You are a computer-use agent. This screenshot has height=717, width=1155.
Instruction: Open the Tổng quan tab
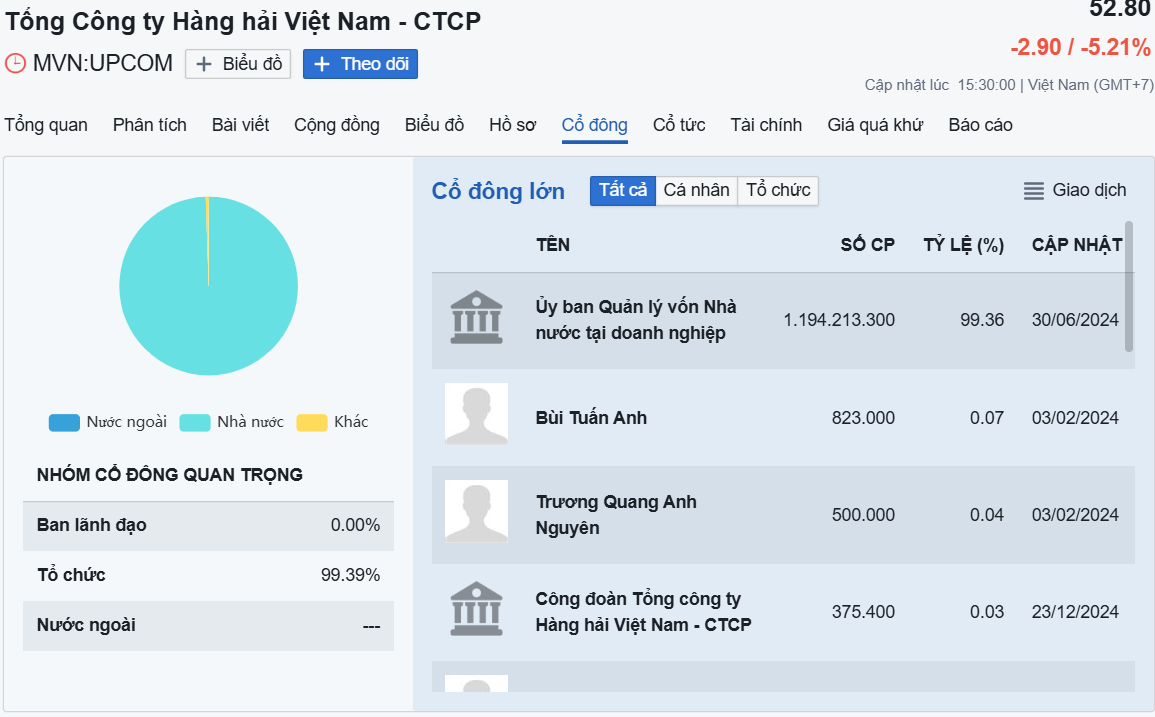click(x=46, y=125)
